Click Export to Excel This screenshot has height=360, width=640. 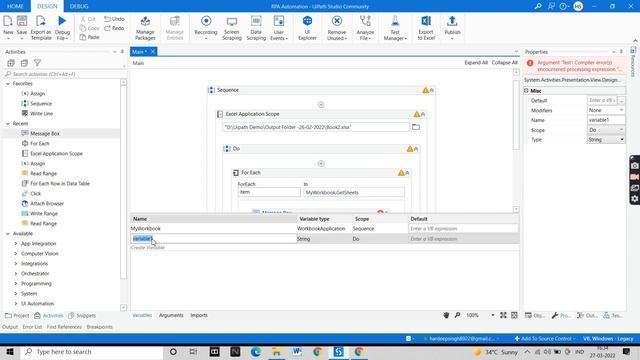[426, 28]
